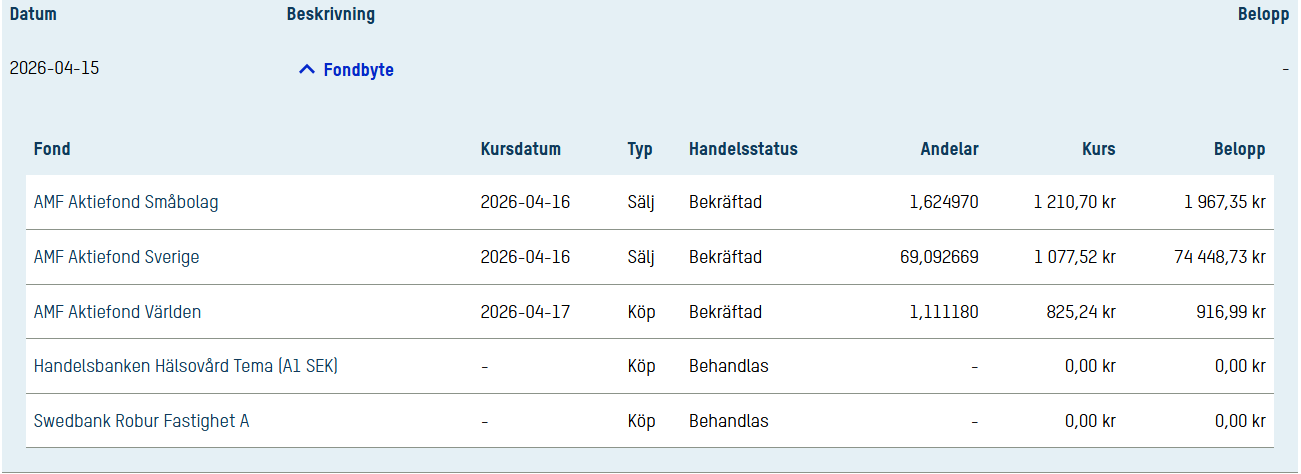Select the 69,092669 shares value
The width and height of the screenshot is (1301, 474).
pyautogui.click(x=939, y=257)
